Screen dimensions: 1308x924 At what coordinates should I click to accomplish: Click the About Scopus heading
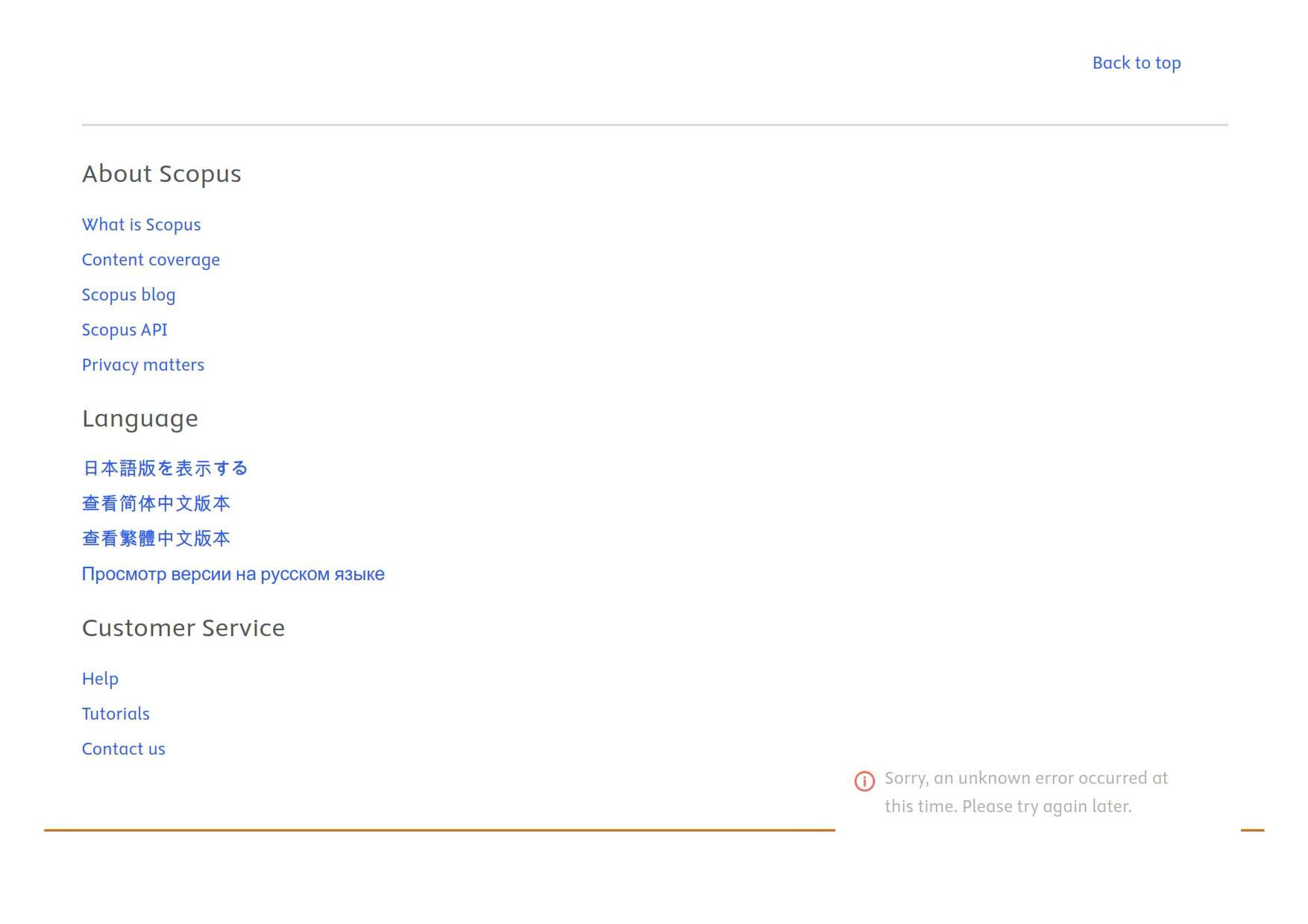tap(161, 174)
